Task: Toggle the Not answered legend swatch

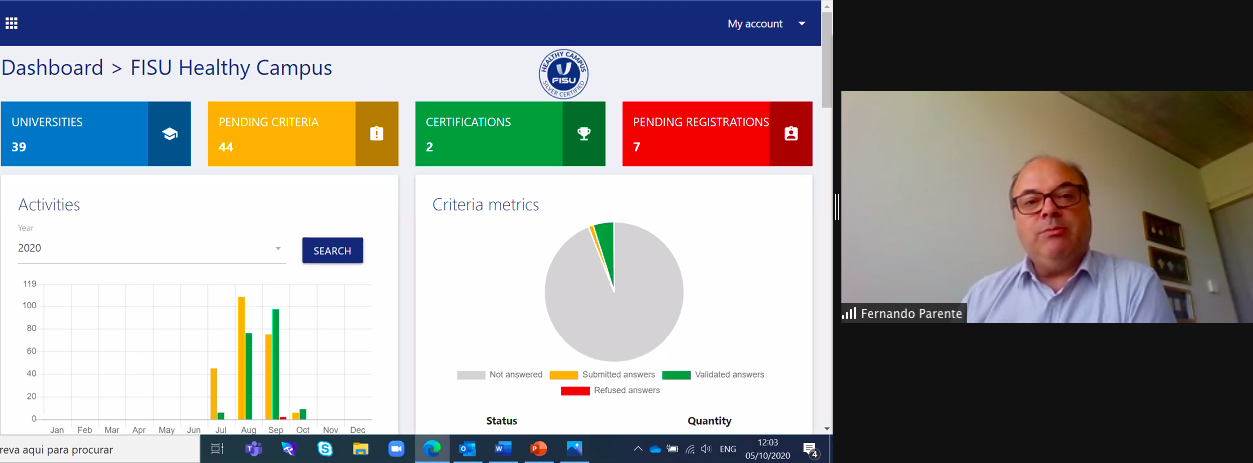Action: click(x=471, y=375)
